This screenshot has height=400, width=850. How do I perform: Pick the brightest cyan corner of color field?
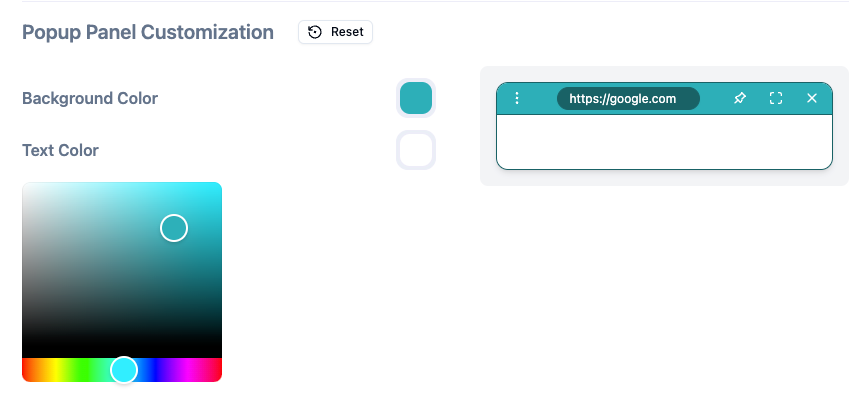pos(219,185)
